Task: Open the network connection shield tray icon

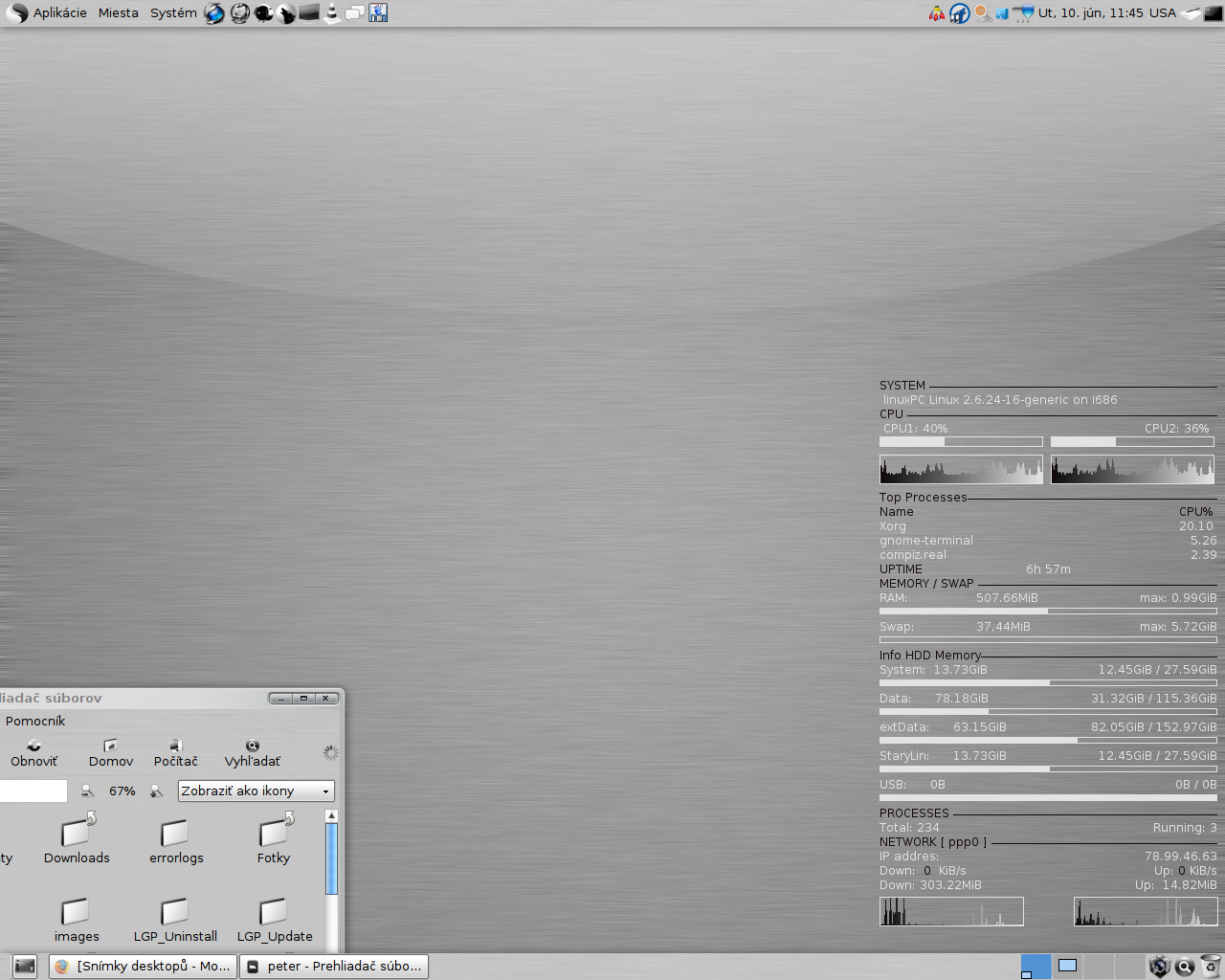Action: [1023, 13]
